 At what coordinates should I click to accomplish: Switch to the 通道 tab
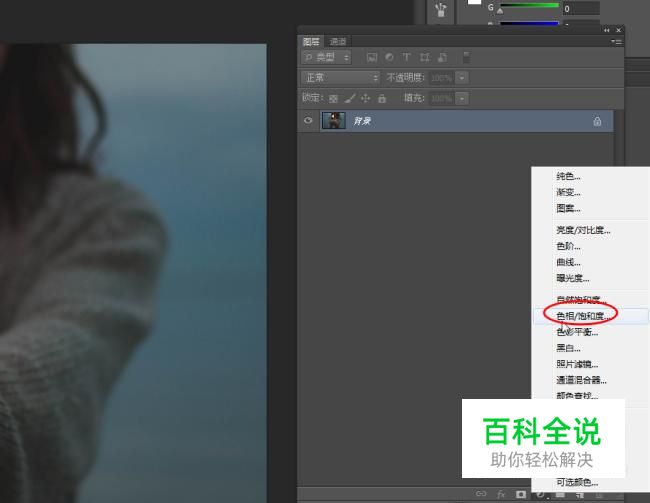(x=338, y=41)
